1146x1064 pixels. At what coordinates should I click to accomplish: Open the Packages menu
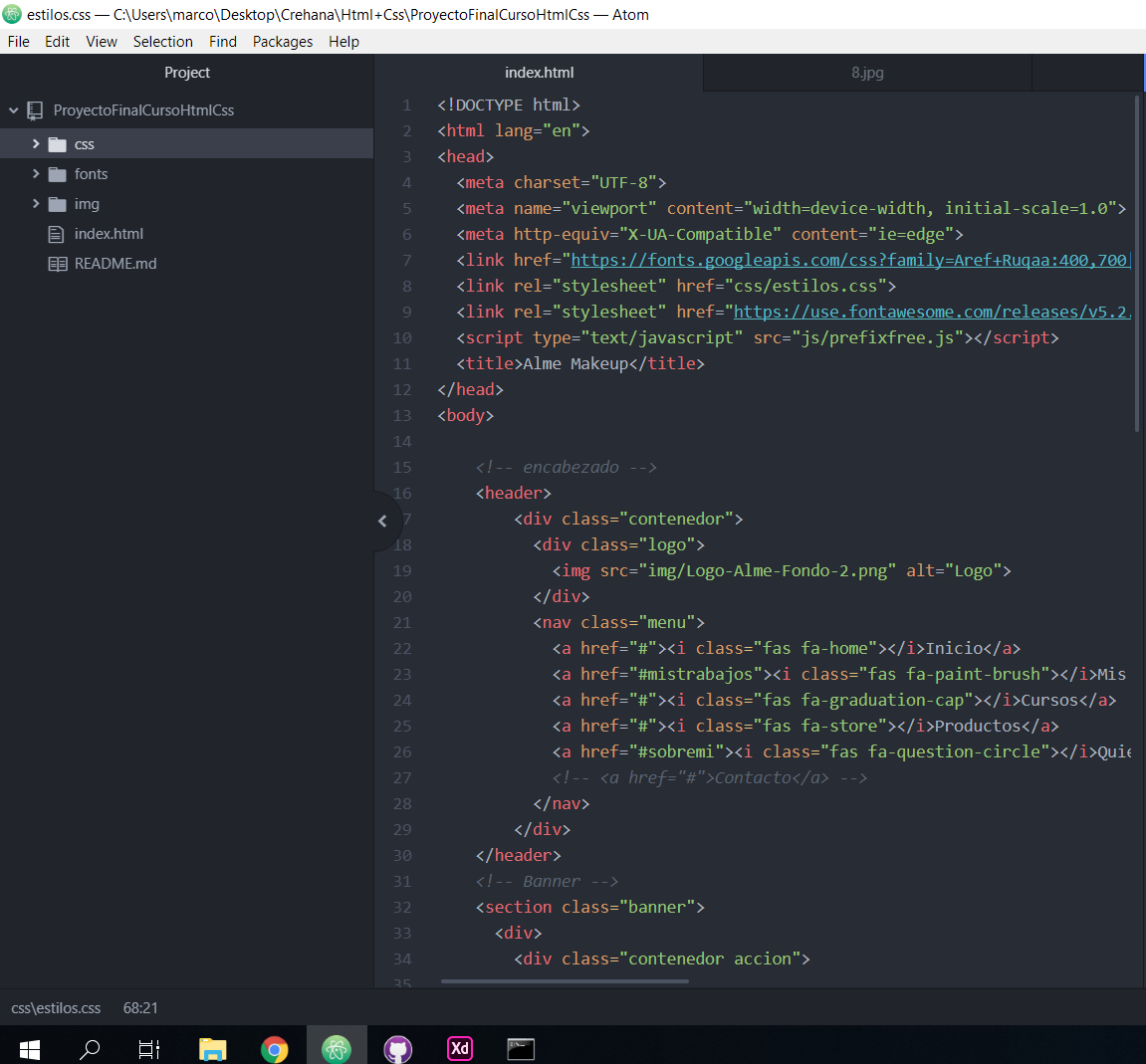coord(283,42)
